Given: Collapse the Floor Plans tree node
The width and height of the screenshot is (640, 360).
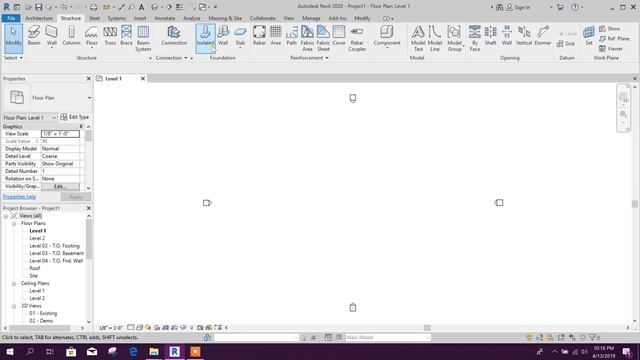Looking at the screenshot, I should pyautogui.click(x=14, y=224).
